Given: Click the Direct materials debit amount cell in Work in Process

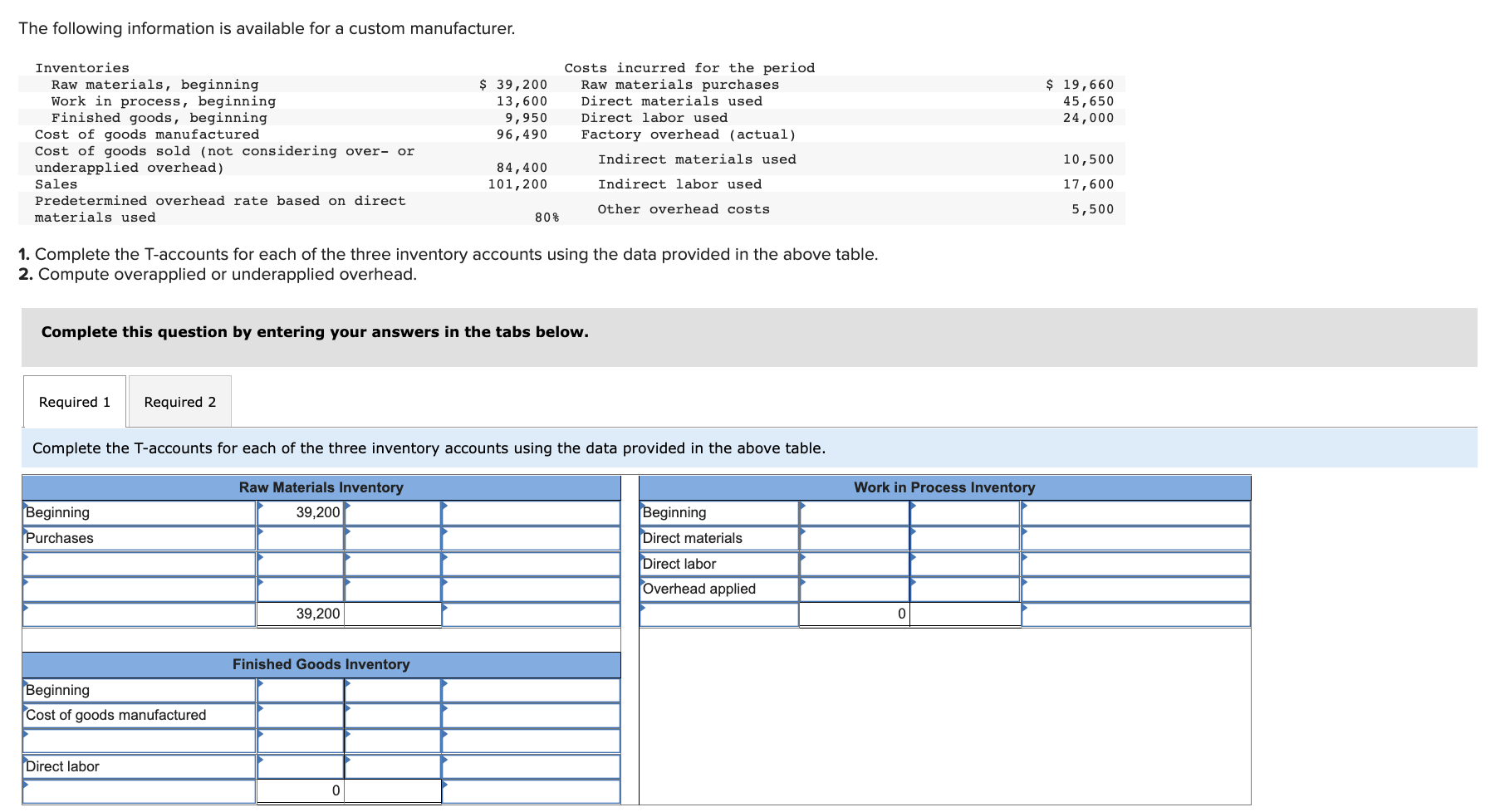Looking at the screenshot, I should (x=855, y=538).
